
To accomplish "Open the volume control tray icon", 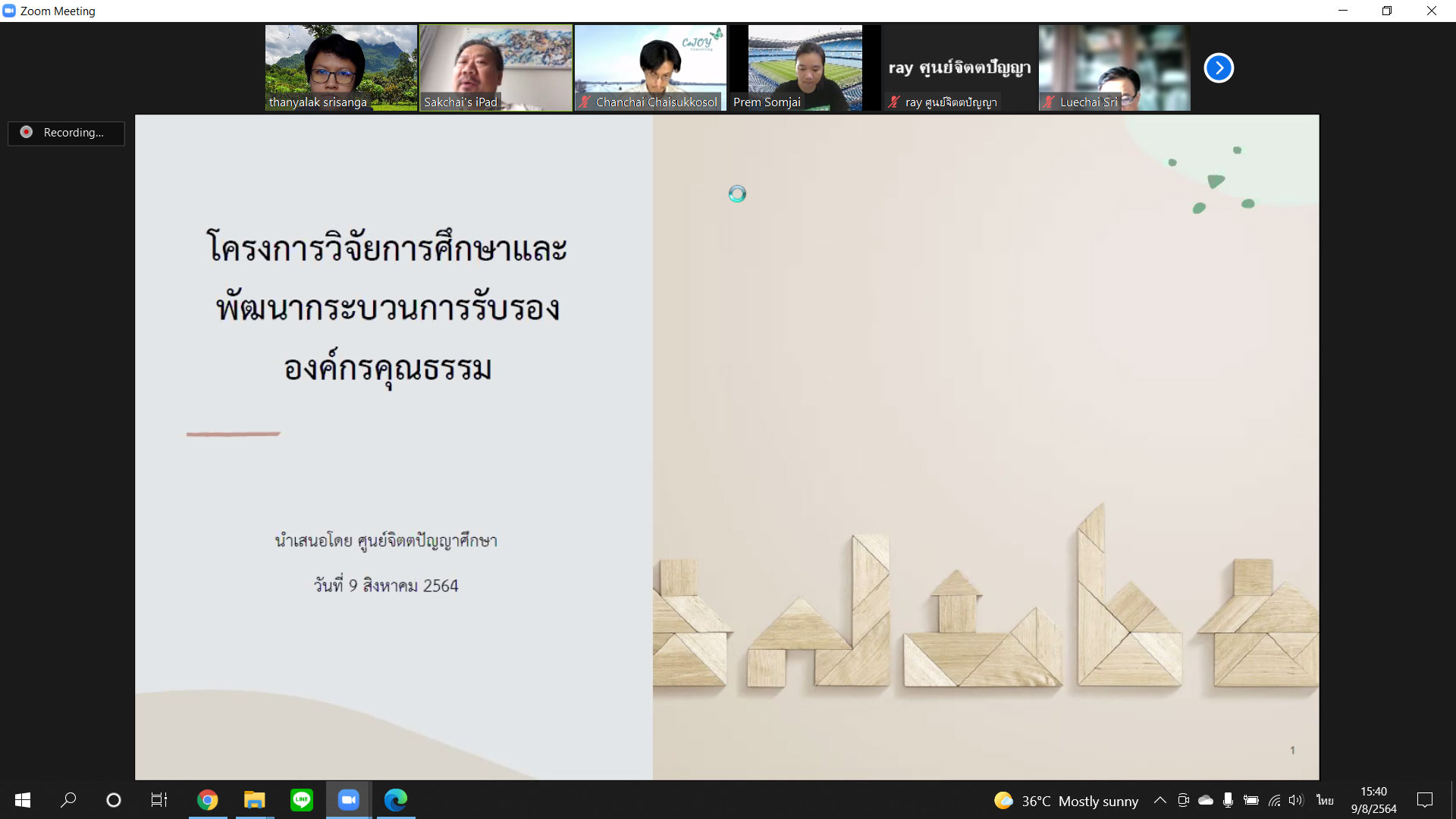I will pyautogui.click(x=1296, y=800).
